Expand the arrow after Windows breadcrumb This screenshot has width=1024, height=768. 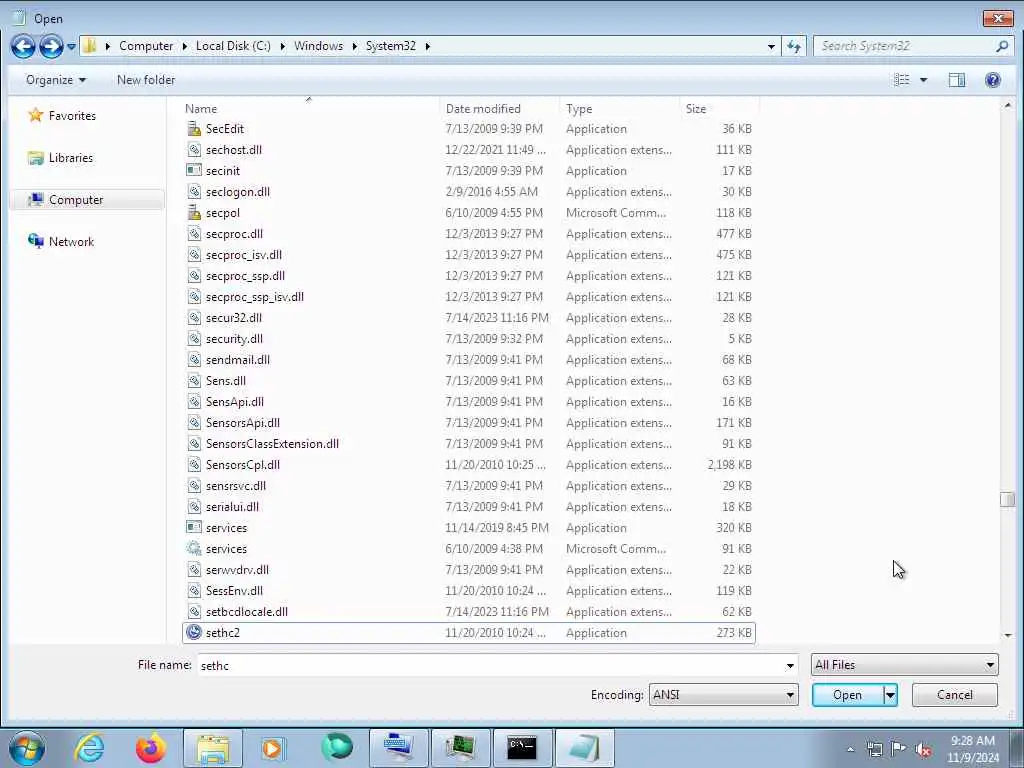coord(355,46)
